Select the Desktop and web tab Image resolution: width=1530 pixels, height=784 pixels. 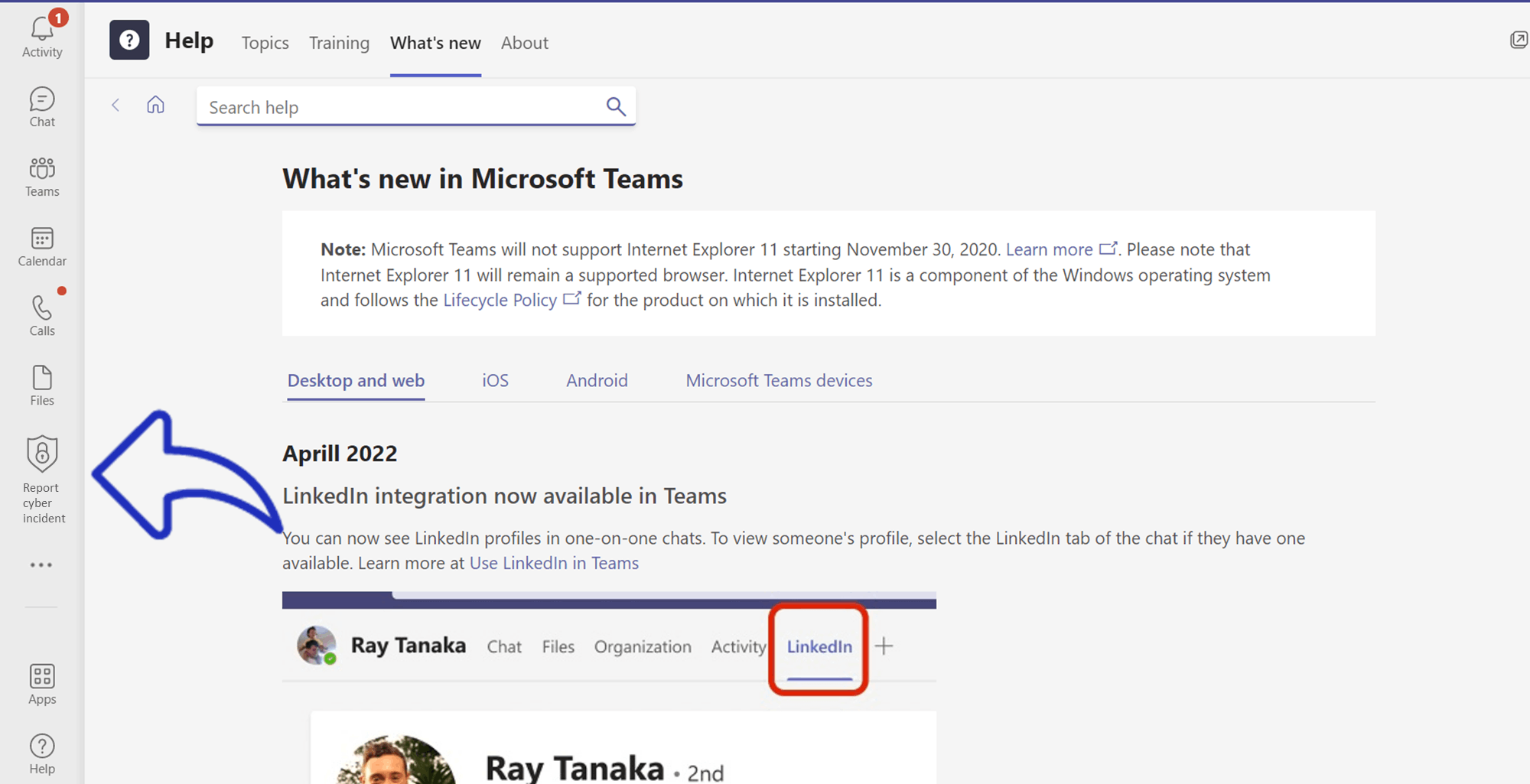[356, 380]
